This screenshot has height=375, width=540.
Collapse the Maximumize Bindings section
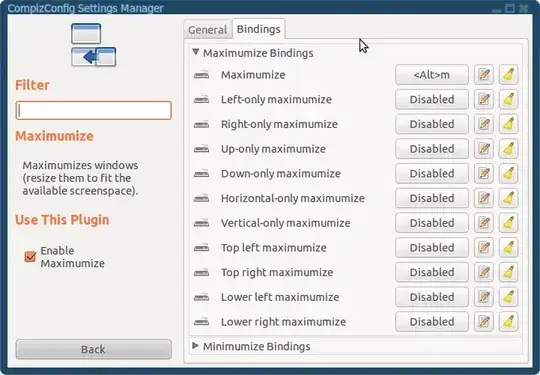[x=196, y=52]
